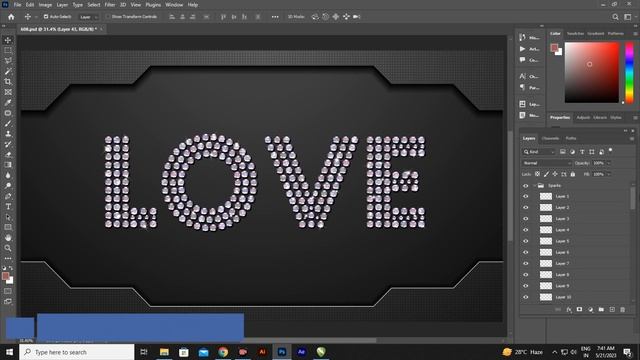Click the three-dots more options button
The height and width of the screenshot is (360, 640).
[275, 17]
